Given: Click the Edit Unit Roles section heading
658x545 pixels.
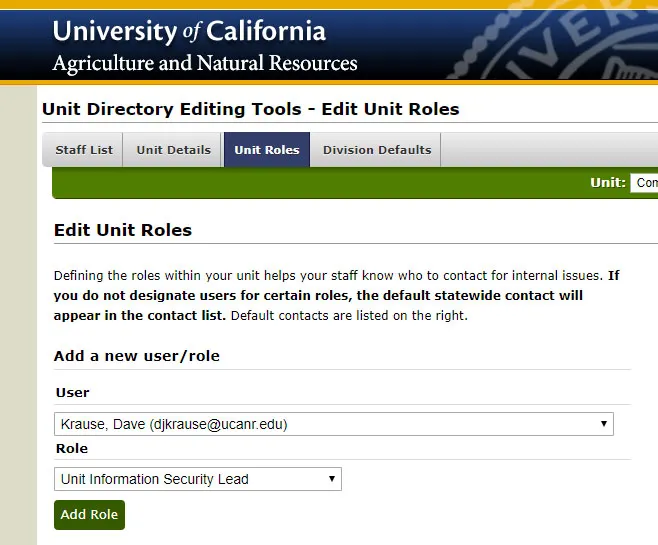Looking at the screenshot, I should [123, 230].
